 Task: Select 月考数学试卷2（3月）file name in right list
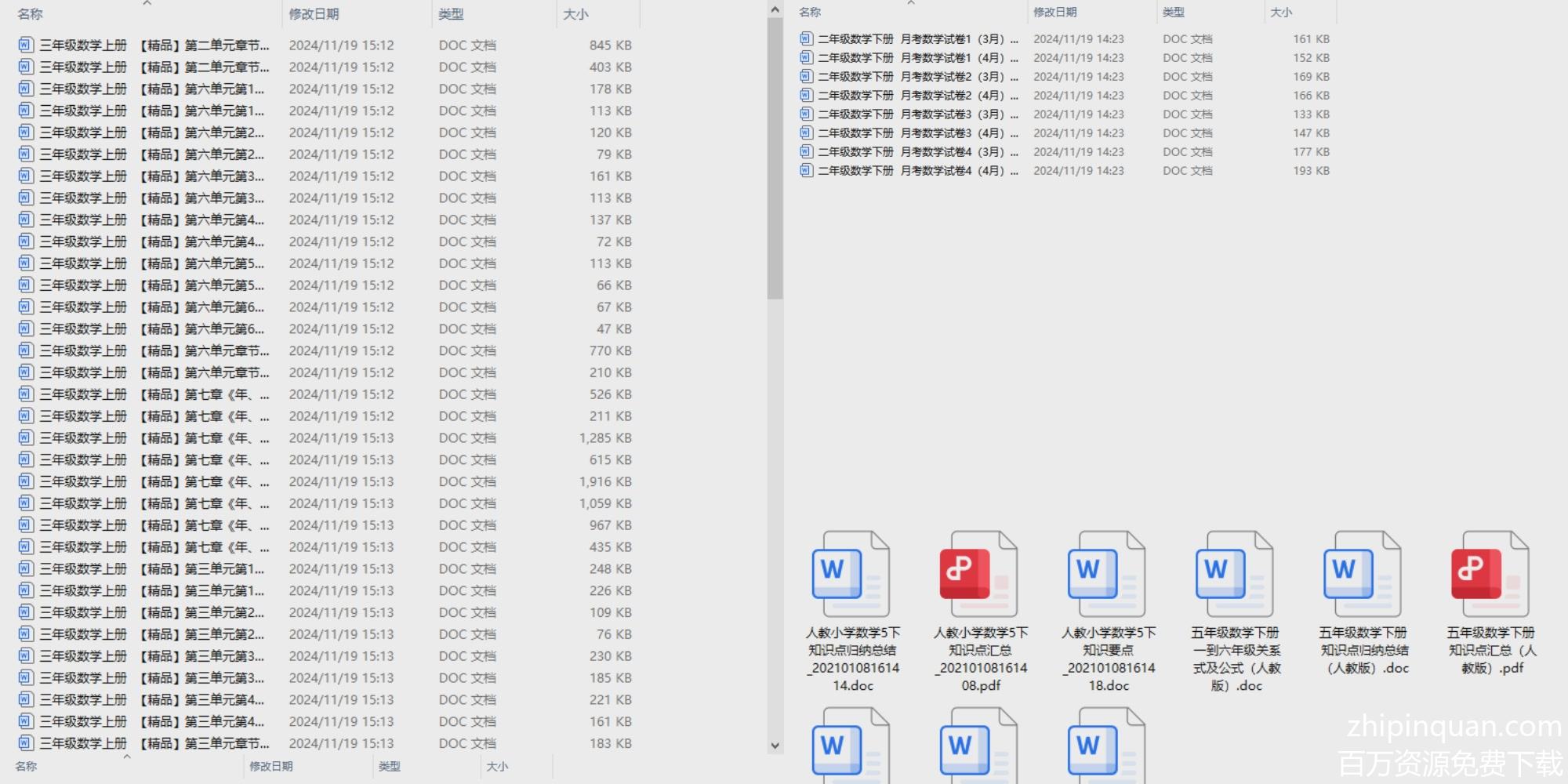[x=917, y=77]
